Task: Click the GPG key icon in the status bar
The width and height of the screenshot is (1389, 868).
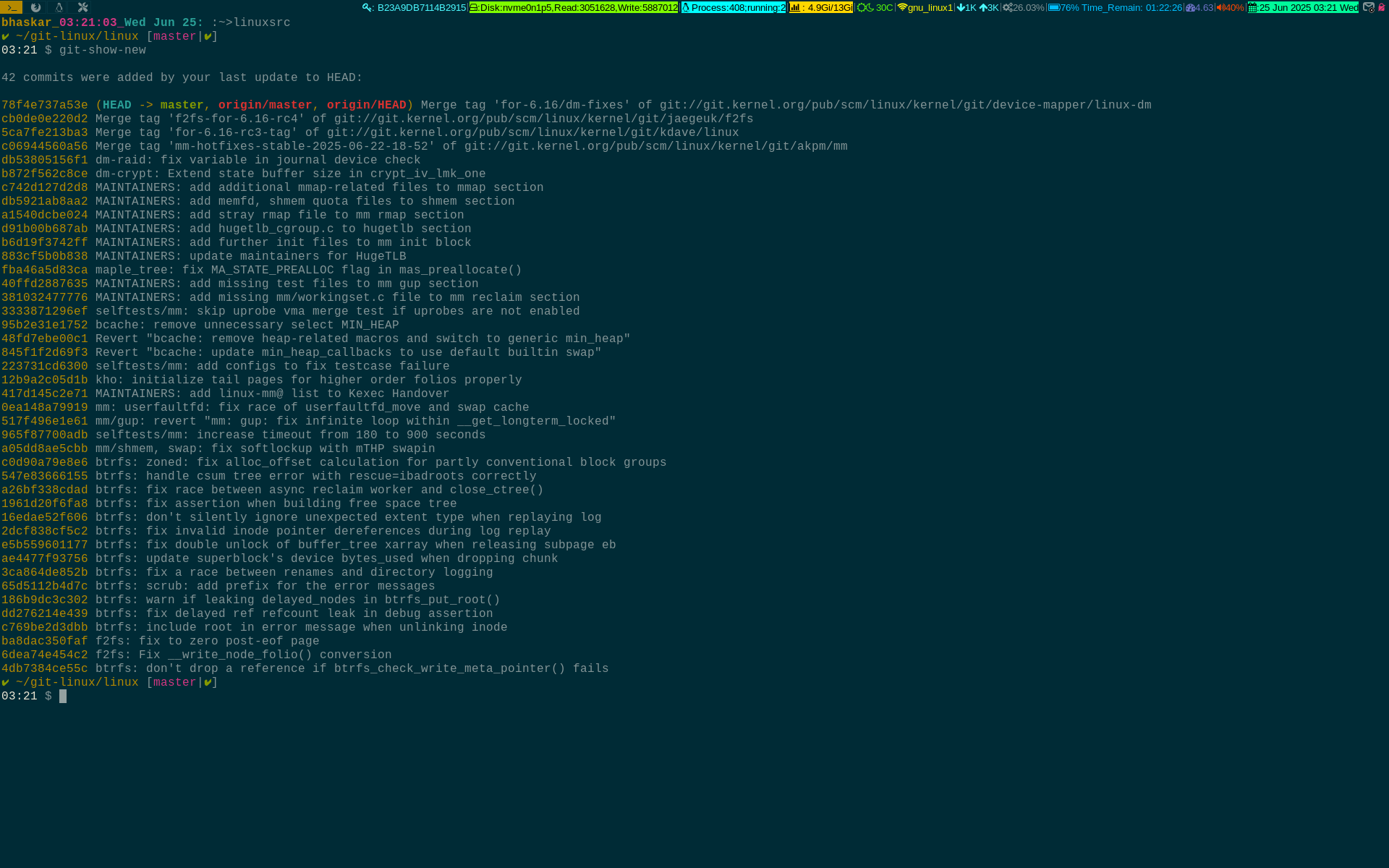Action: click(368, 8)
